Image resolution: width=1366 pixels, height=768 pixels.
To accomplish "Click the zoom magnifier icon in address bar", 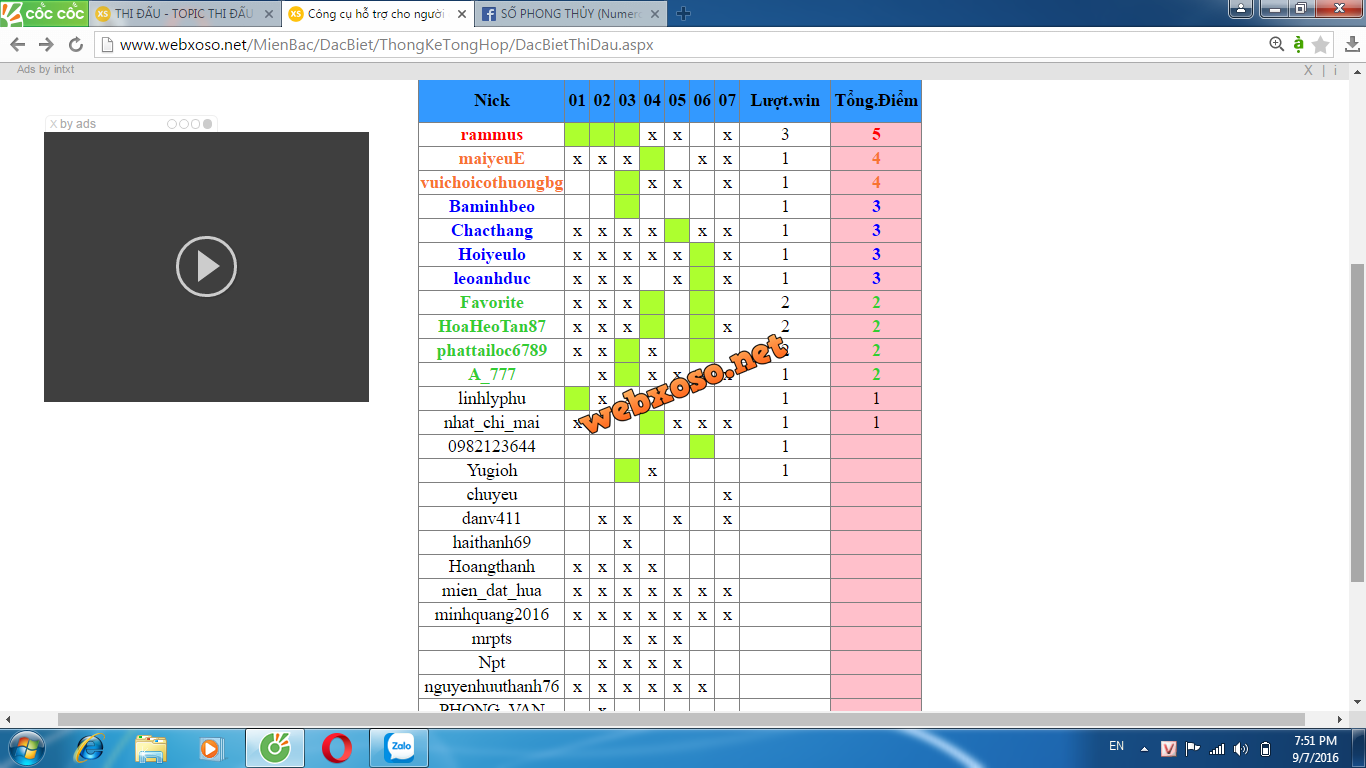I will click(1276, 44).
